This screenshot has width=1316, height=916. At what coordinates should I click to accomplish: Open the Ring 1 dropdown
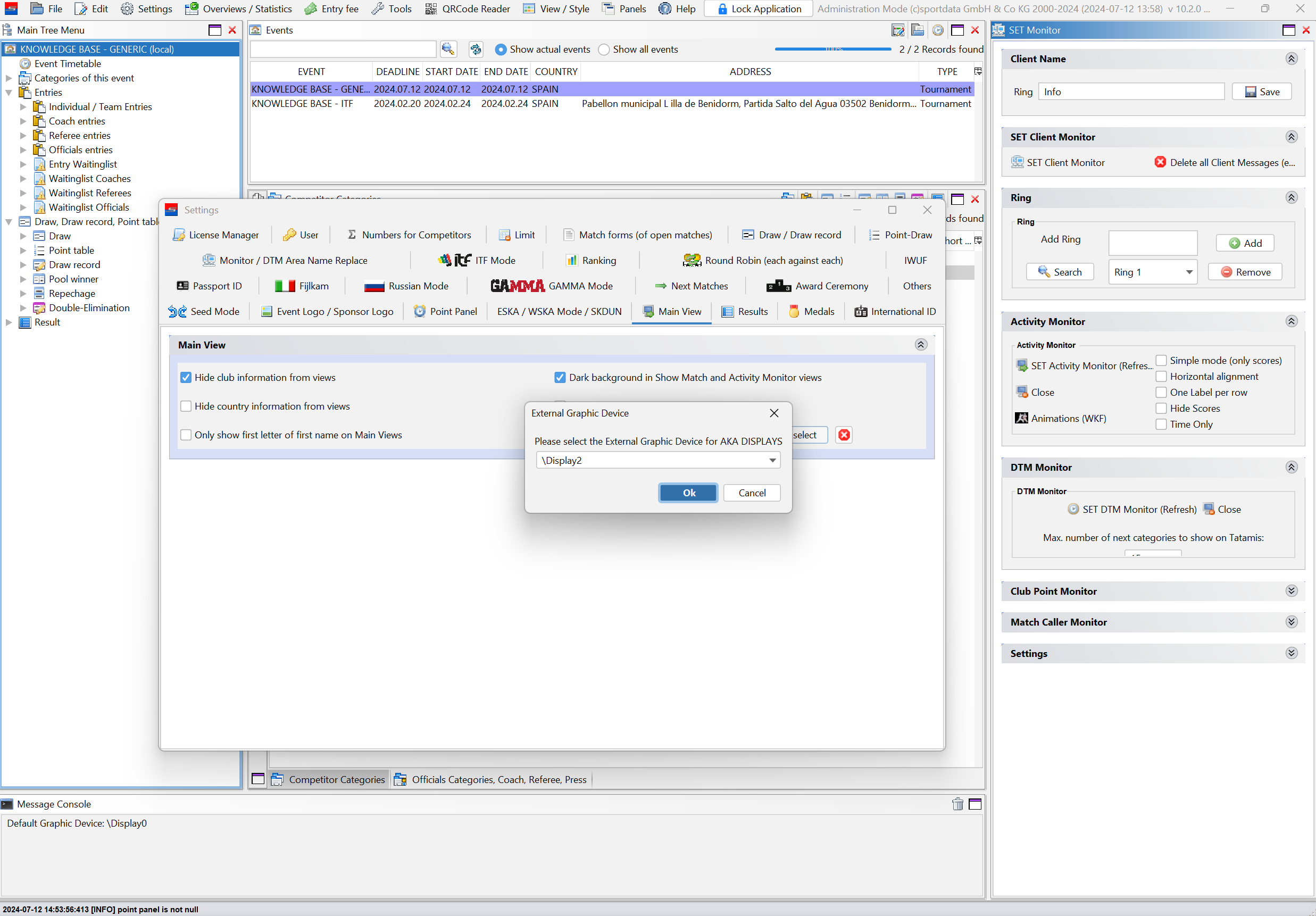pyautogui.click(x=1189, y=272)
